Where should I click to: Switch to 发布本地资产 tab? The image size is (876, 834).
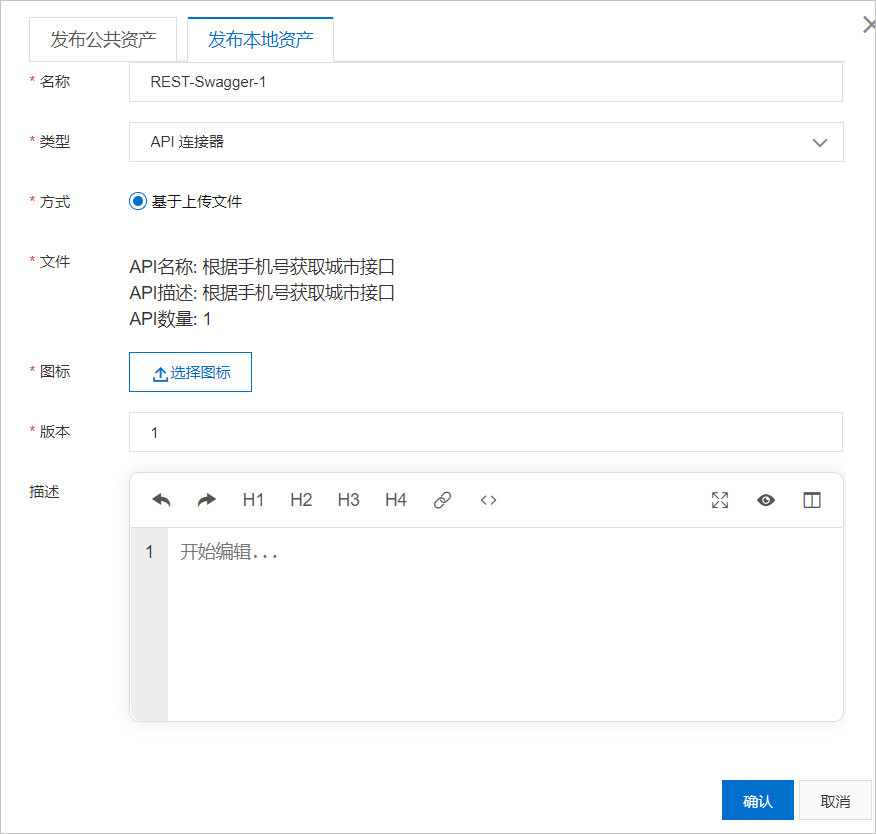(260, 39)
